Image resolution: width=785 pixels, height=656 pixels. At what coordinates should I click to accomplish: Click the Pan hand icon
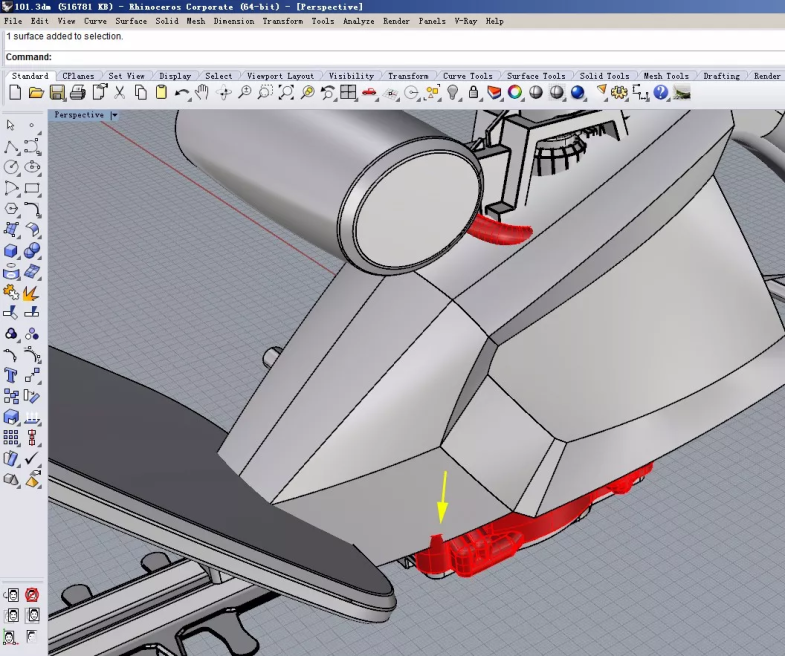click(202, 93)
